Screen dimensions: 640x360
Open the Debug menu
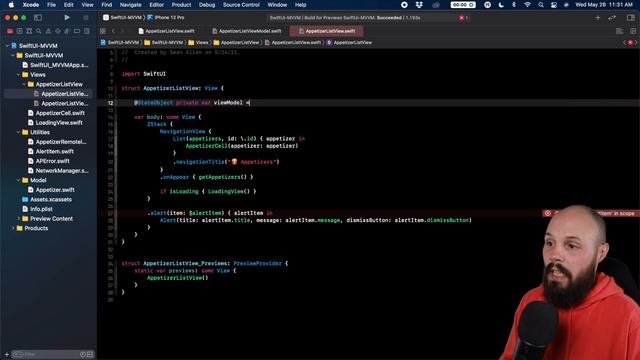click(207, 5)
